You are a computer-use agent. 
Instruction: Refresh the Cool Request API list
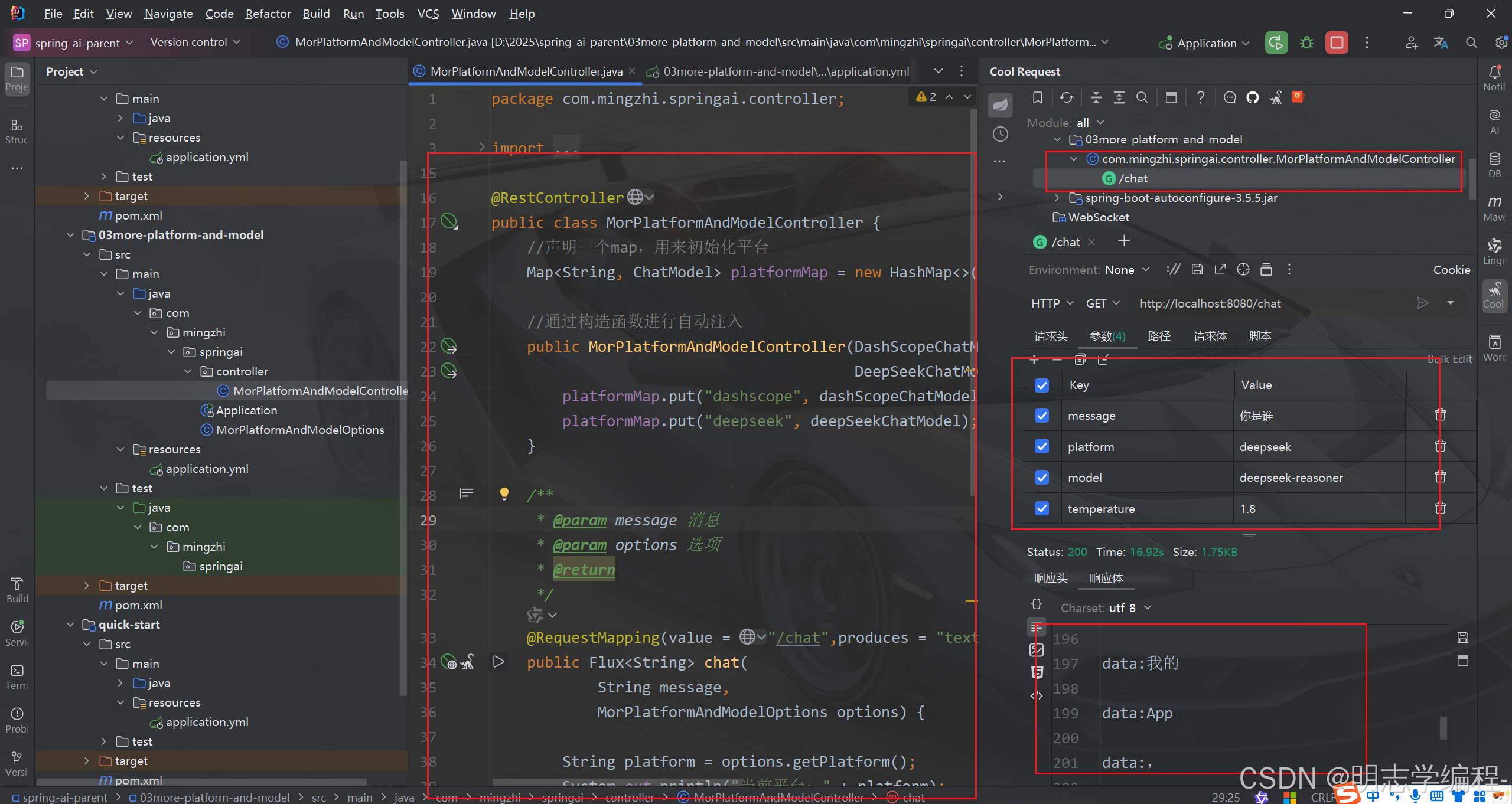[1066, 97]
